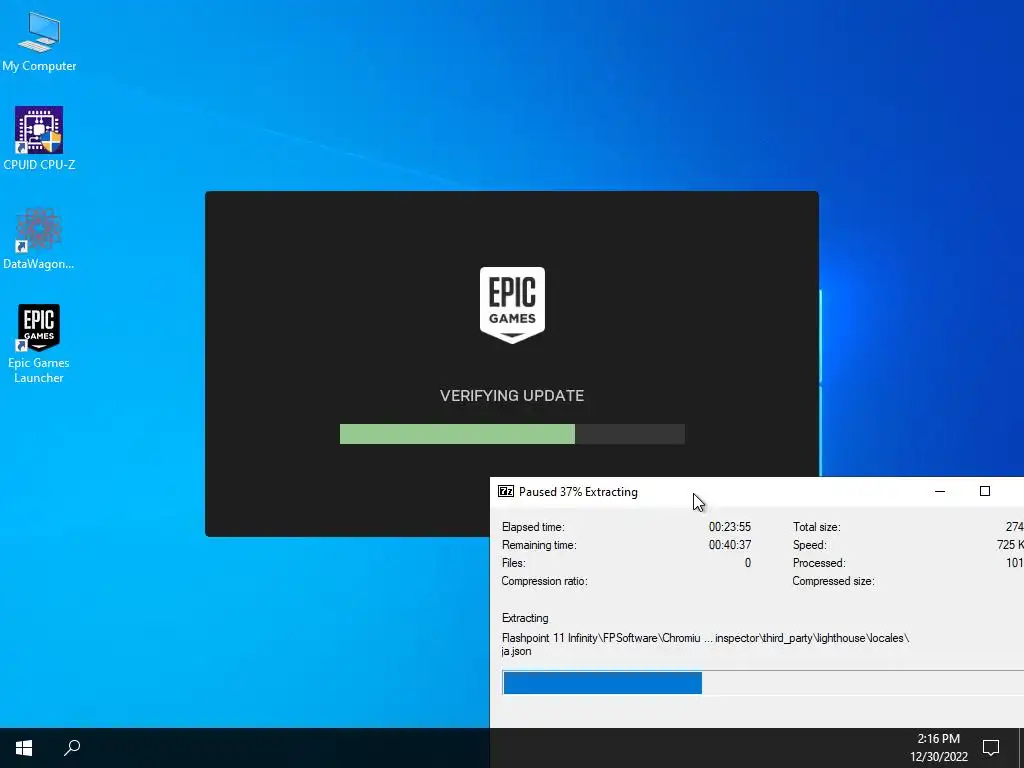
Task: Click the 'VERIFYING UPDATE' status text
Action: pyautogui.click(x=512, y=396)
